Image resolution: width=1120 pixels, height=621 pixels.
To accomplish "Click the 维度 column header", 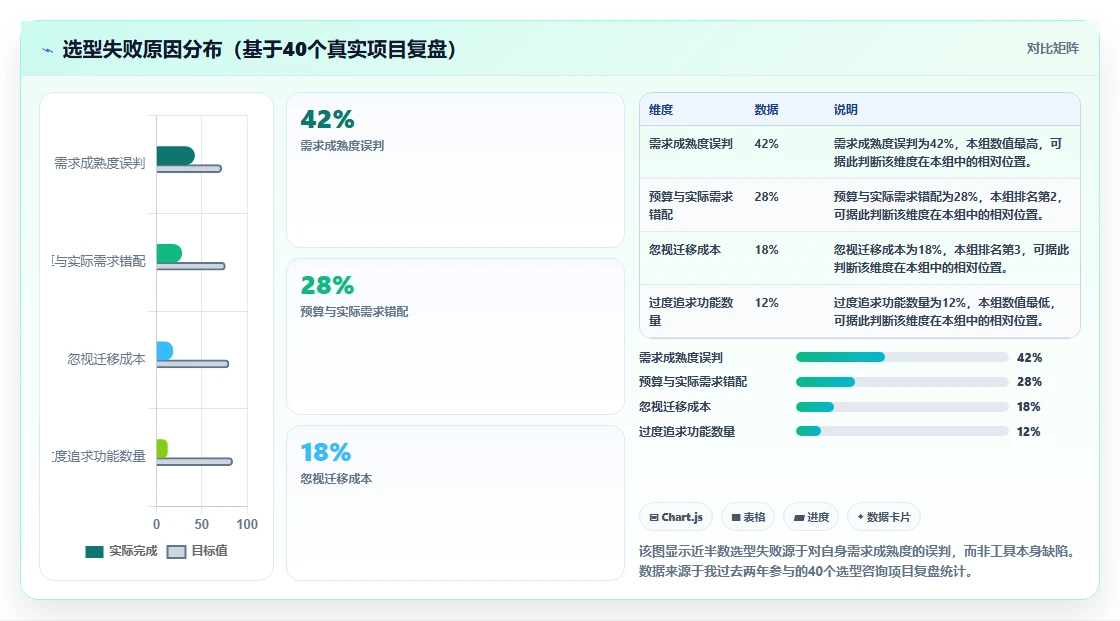I will coord(661,109).
